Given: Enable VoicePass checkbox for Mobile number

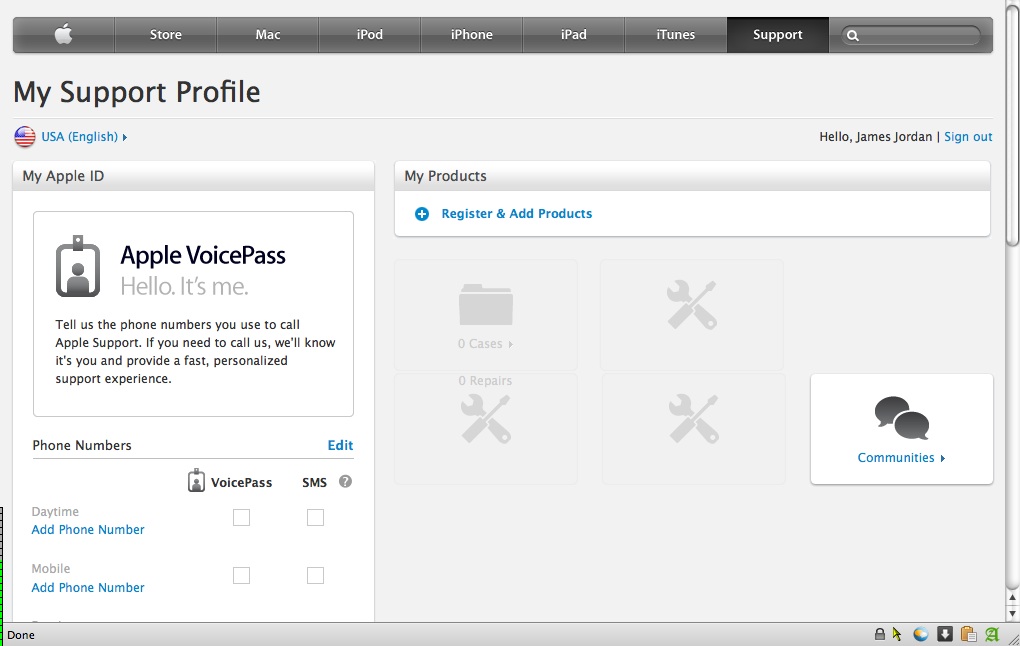Looking at the screenshot, I should [x=241, y=575].
